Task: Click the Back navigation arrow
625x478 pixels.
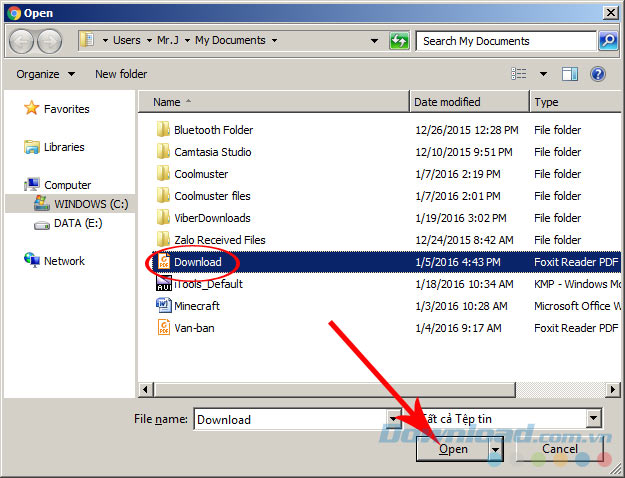Action: [x=21, y=41]
